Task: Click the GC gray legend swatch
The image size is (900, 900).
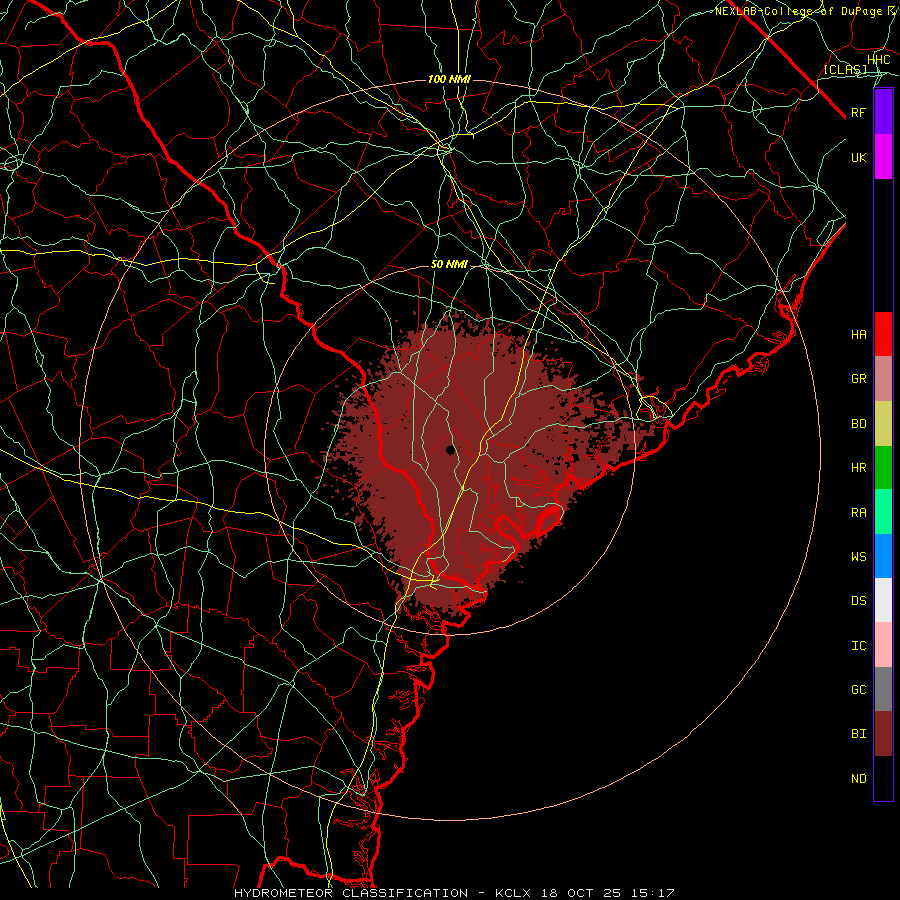Action: [x=883, y=689]
